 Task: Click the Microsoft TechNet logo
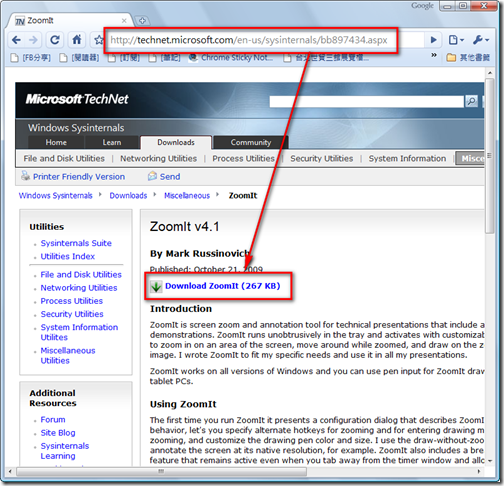tap(77, 99)
